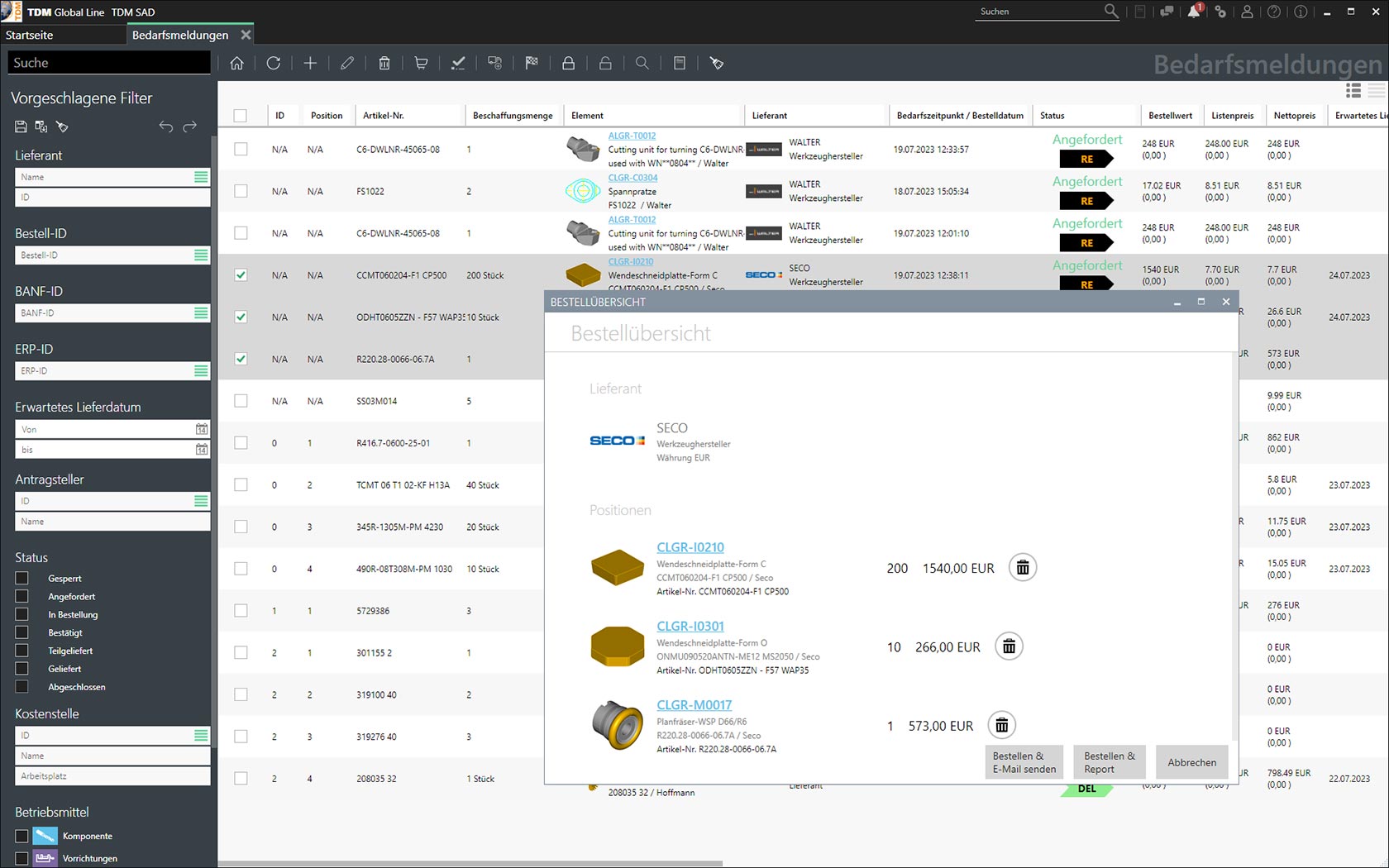Refresh the Bedarfsmeldungen list

click(274, 63)
